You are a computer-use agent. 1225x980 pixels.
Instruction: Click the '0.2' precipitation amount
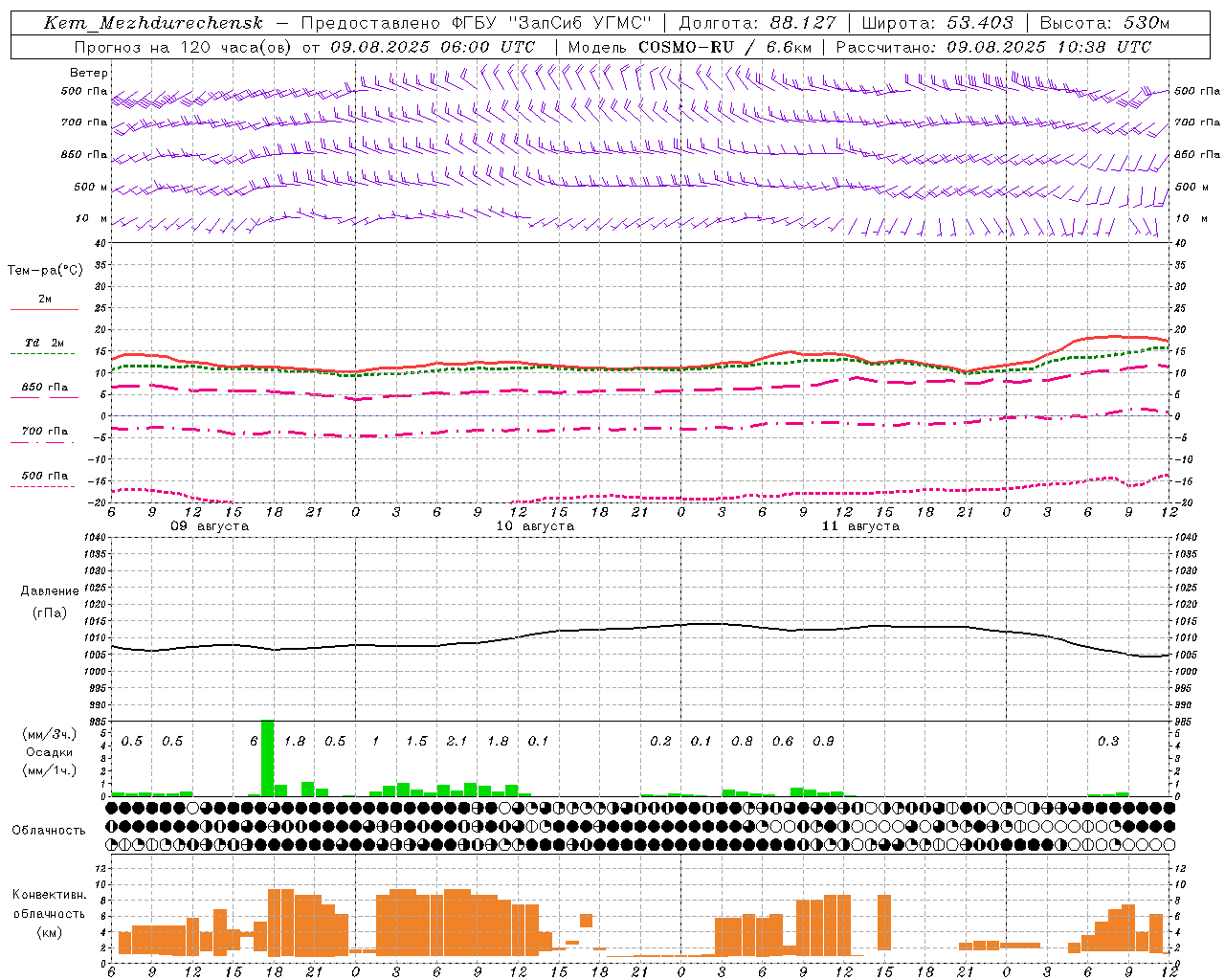[x=660, y=742]
